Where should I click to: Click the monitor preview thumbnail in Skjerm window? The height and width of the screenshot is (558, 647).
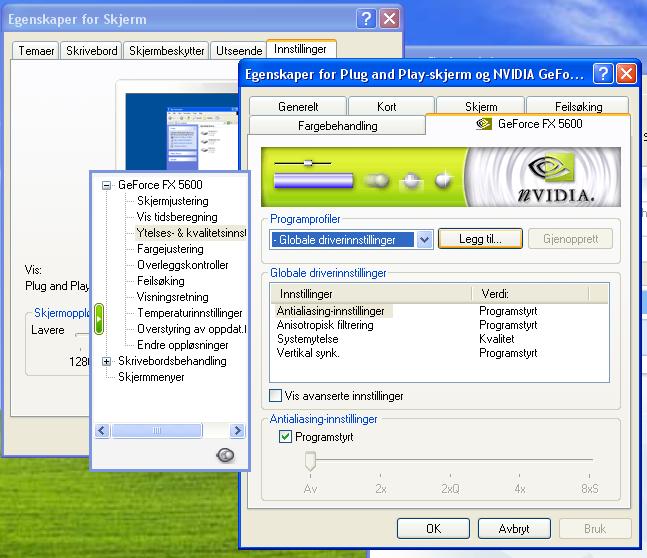(x=182, y=132)
